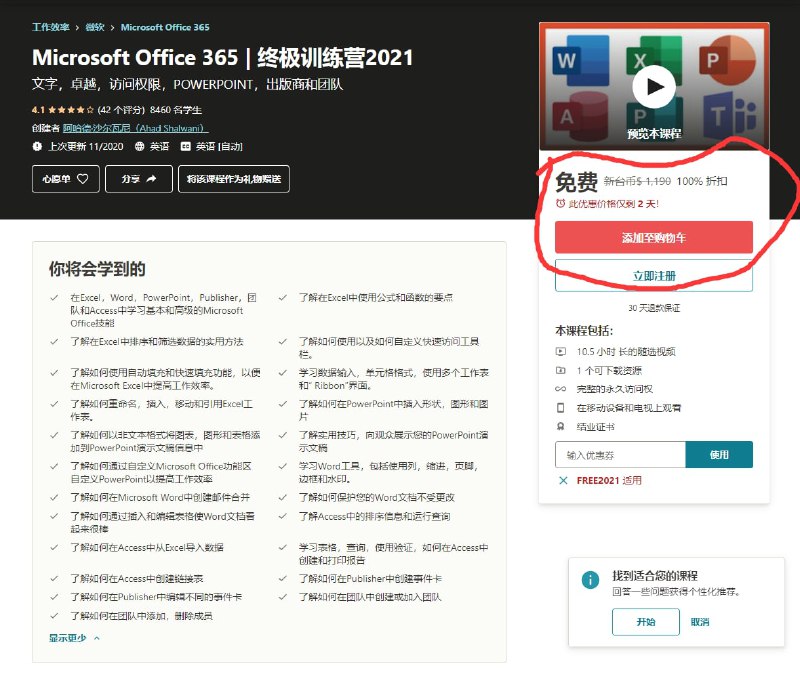Click the Access logo in preview thumbnail
The image size is (800, 685).
click(x=581, y=116)
